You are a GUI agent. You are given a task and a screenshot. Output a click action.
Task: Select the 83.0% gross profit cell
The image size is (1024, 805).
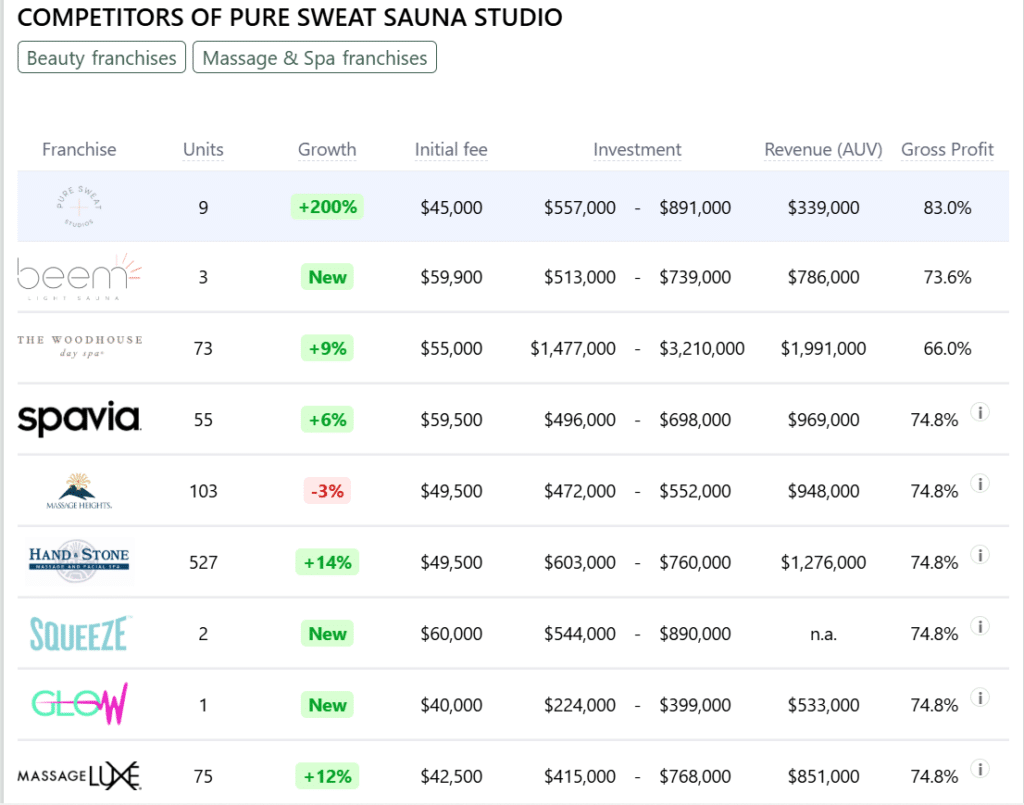pyautogui.click(x=947, y=208)
